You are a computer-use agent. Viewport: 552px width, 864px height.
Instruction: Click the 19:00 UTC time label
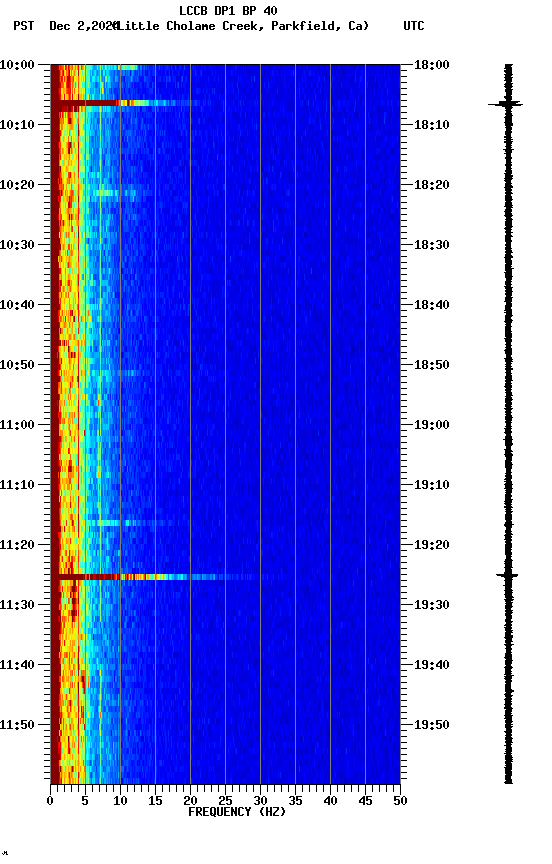point(432,425)
